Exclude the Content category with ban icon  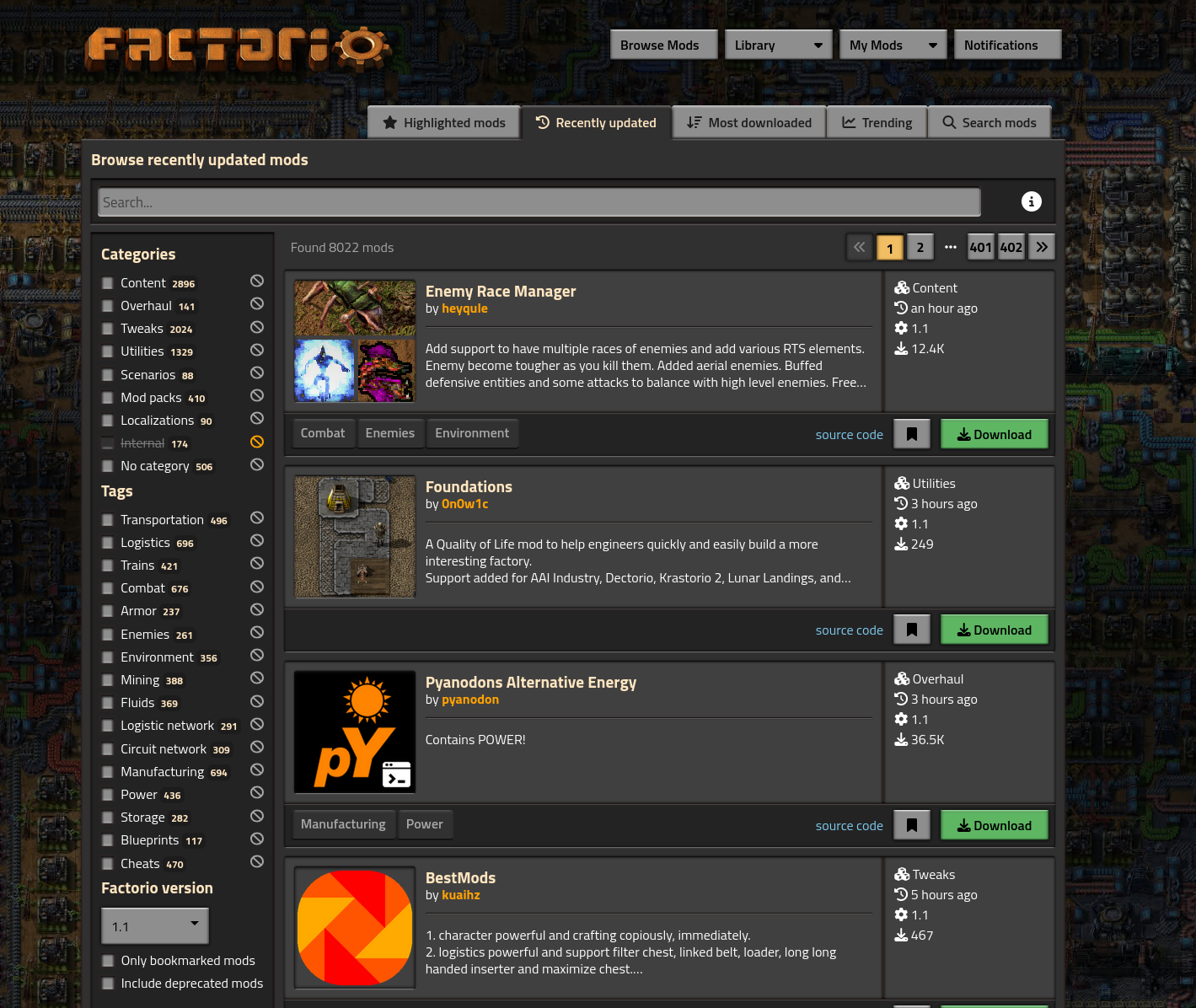click(257, 281)
